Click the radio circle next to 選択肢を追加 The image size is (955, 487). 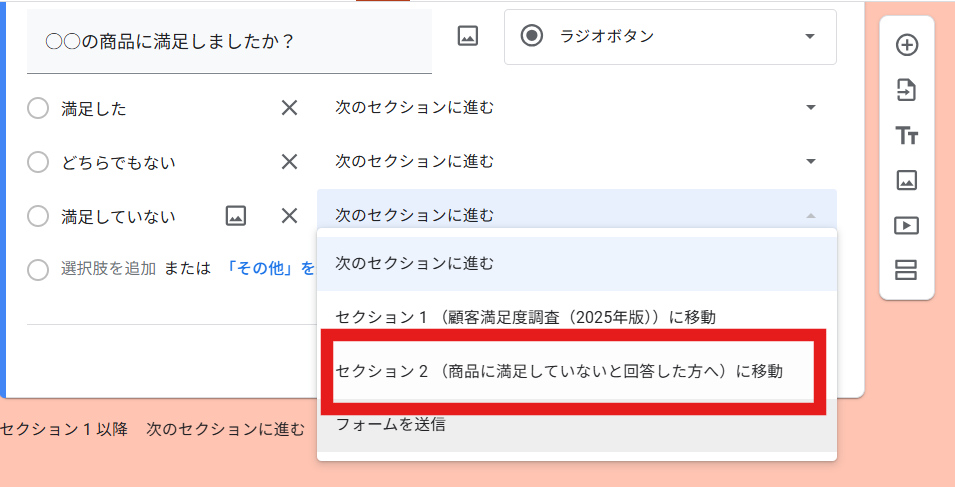(38, 269)
